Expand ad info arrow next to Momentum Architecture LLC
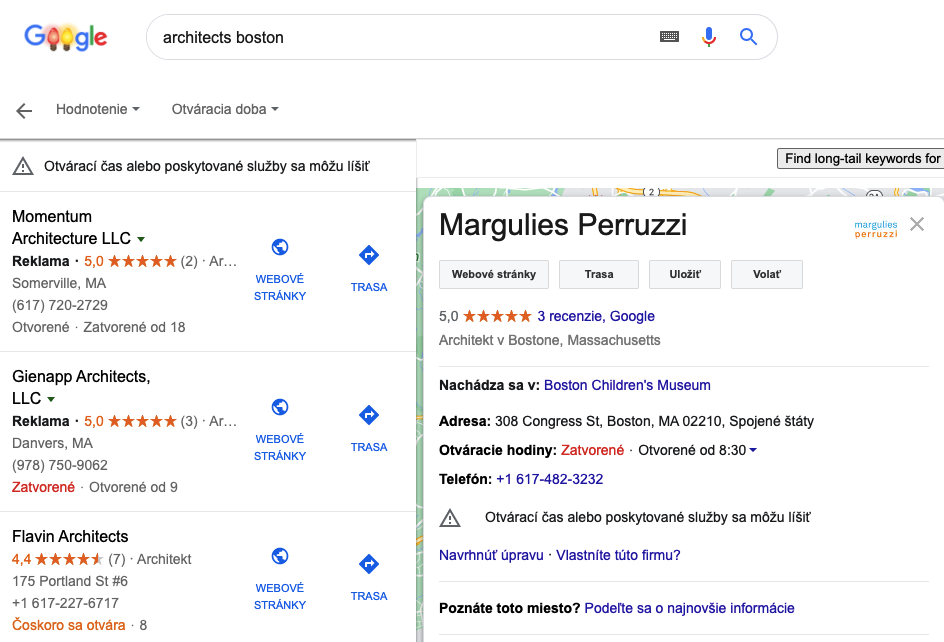 [141, 239]
